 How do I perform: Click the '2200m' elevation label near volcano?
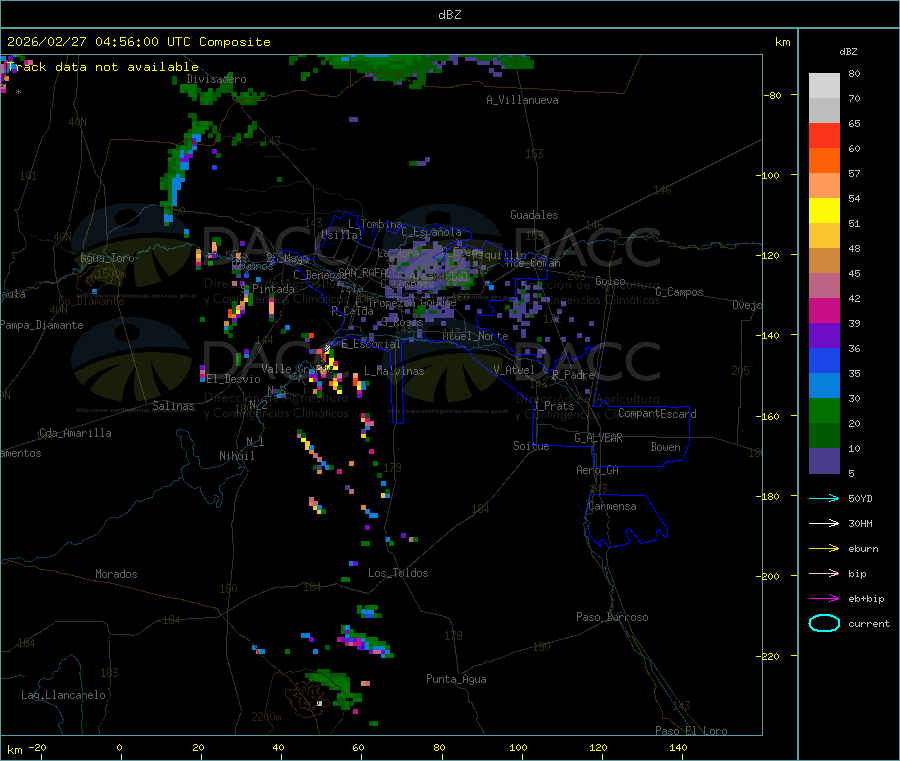(266, 717)
